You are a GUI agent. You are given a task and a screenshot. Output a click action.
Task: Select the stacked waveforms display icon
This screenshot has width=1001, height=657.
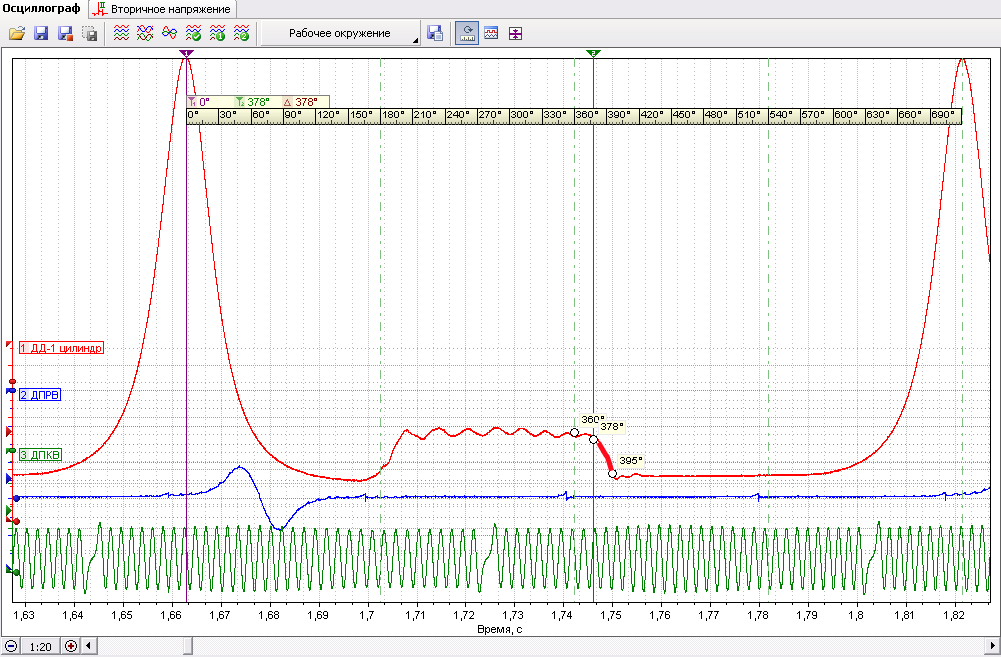121,33
